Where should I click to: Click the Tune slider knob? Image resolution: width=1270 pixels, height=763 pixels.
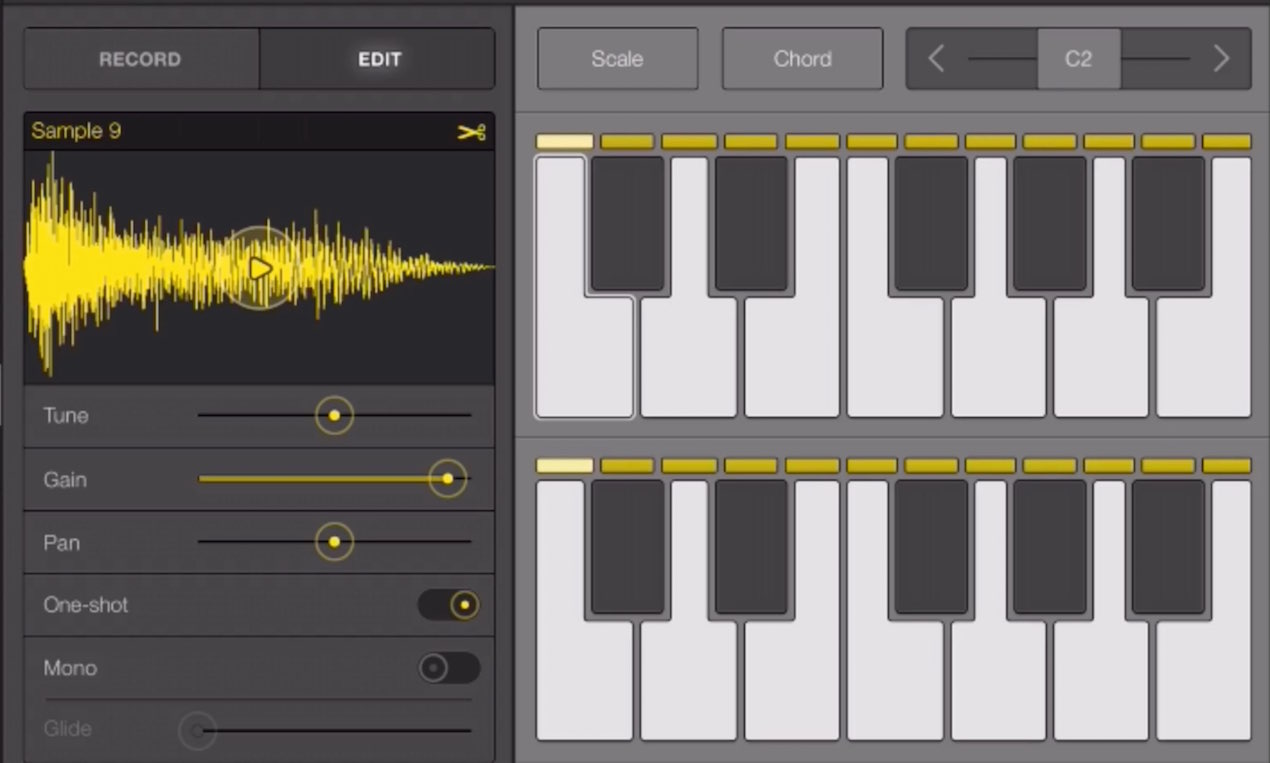click(334, 415)
